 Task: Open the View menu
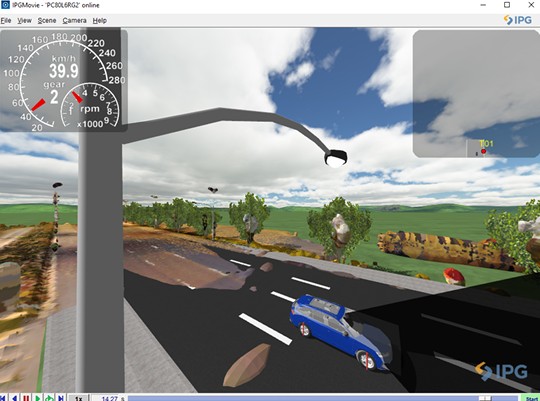click(x=24, y=21)
